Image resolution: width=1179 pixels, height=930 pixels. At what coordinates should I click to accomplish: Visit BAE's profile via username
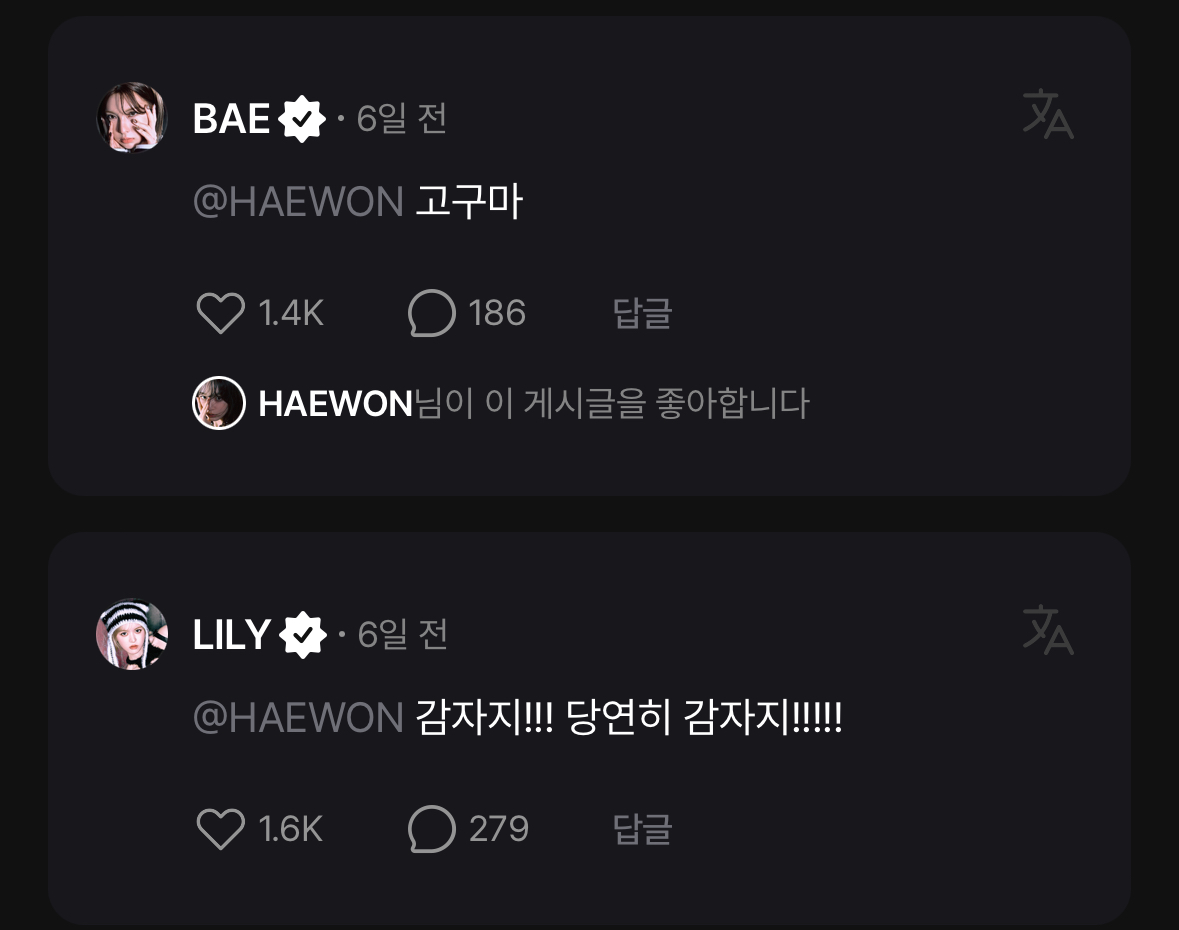(x=231, y=119)
